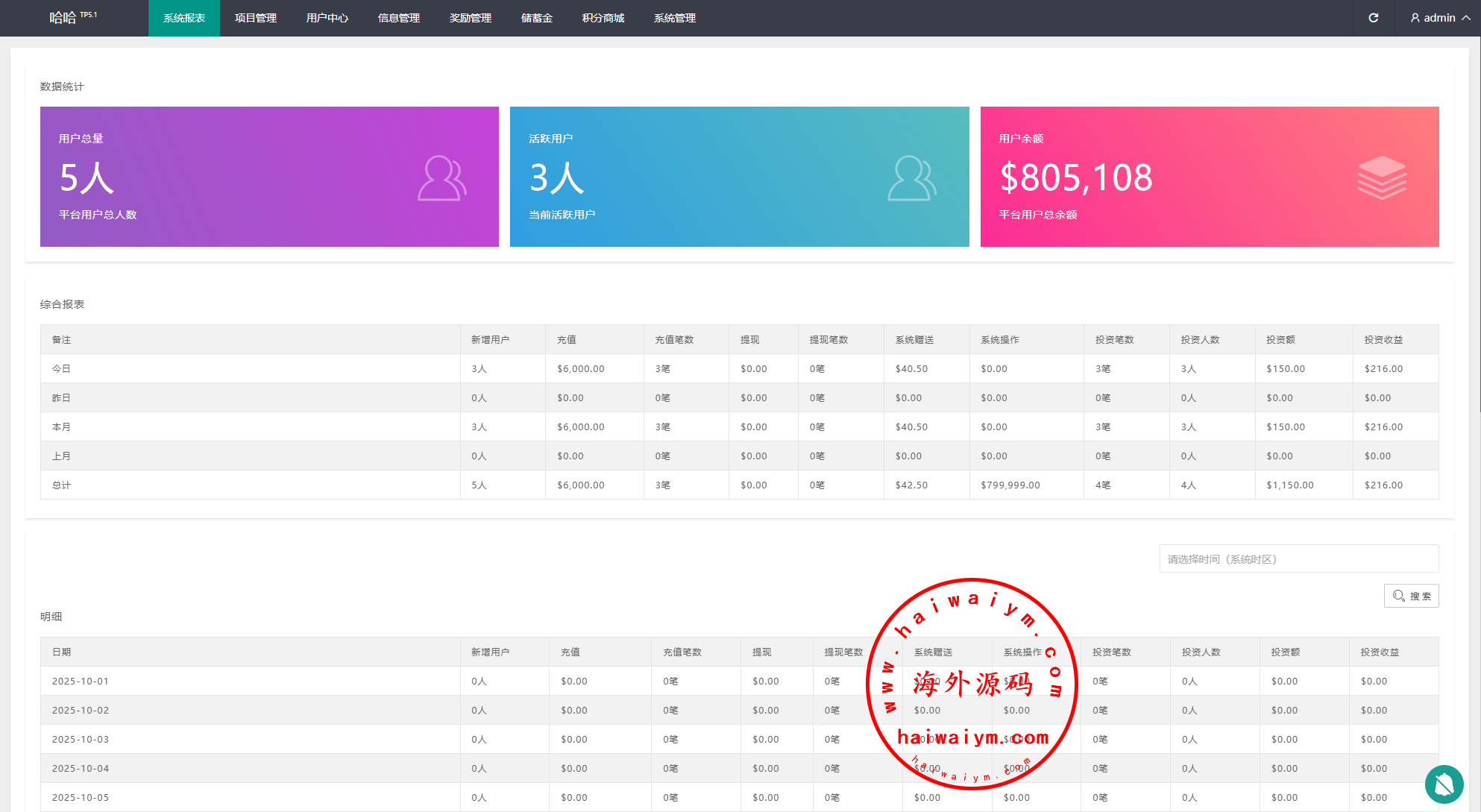Click the 2025-10-01 row in 明细 table

(81, 682)
